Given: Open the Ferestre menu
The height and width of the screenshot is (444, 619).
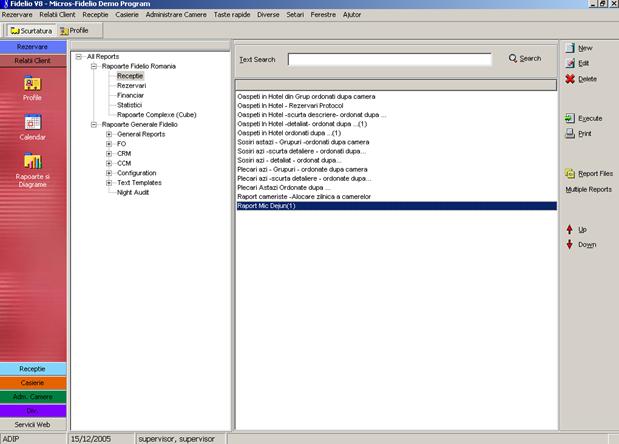Looking at the screenshot, I should [x=323, y=15].
